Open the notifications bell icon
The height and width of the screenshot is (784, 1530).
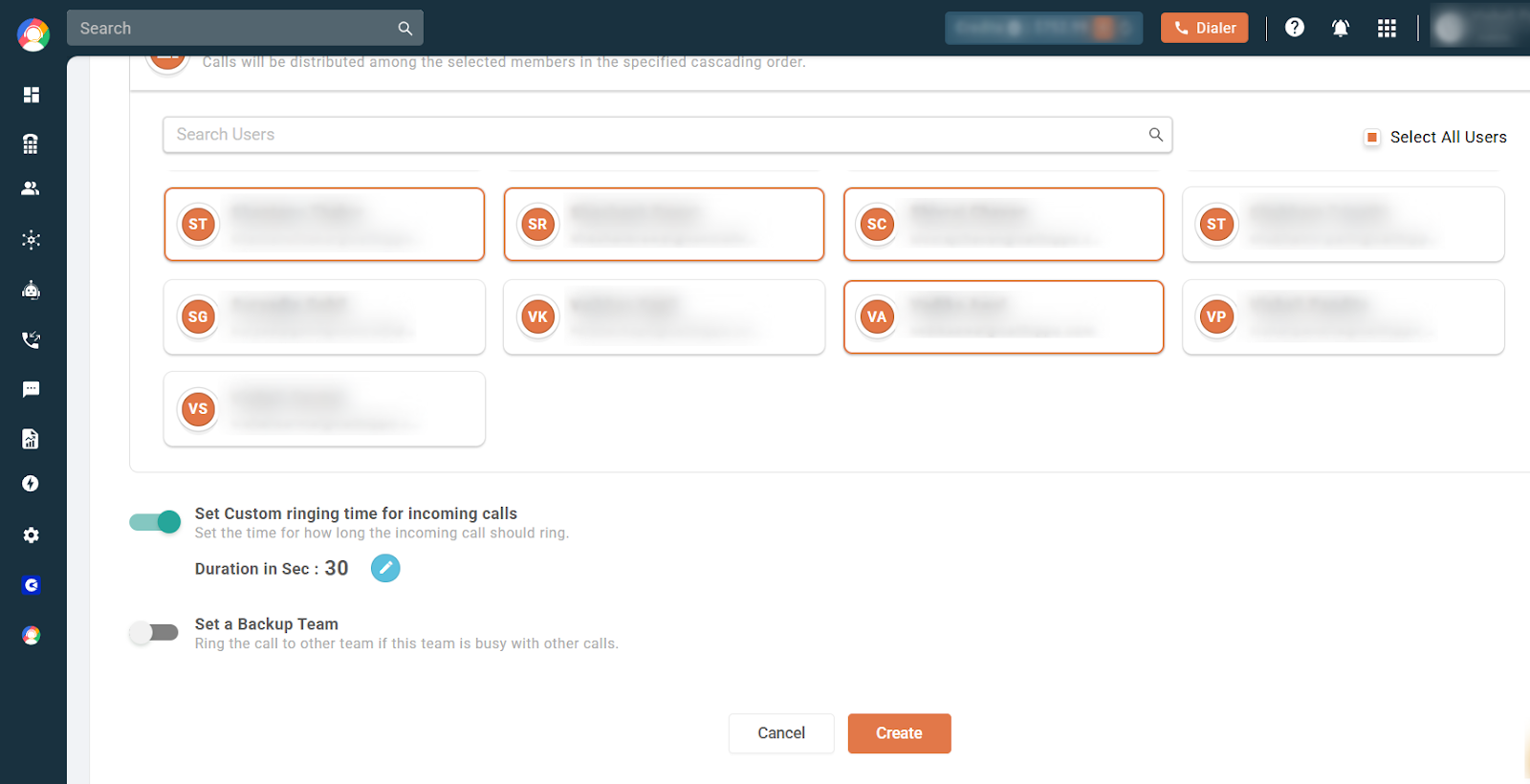(1341, 28)
